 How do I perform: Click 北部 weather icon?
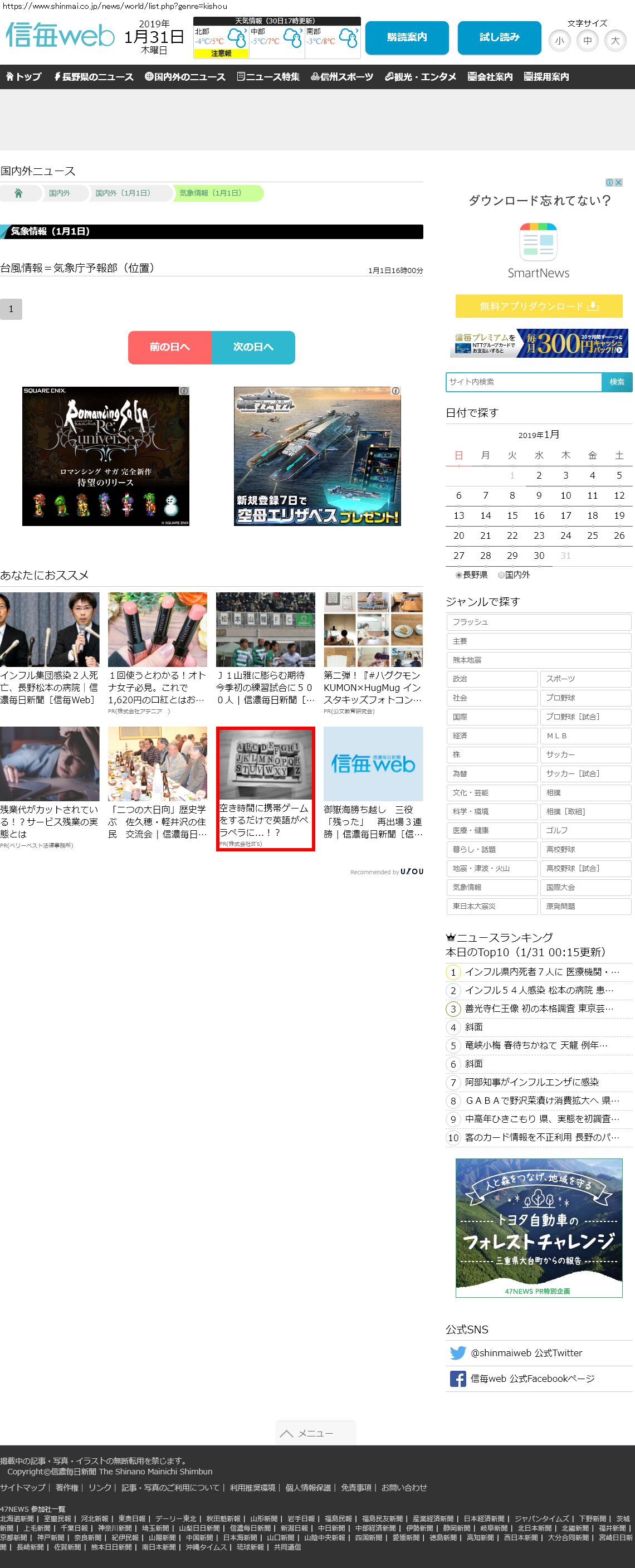click(x=237, y=39)
